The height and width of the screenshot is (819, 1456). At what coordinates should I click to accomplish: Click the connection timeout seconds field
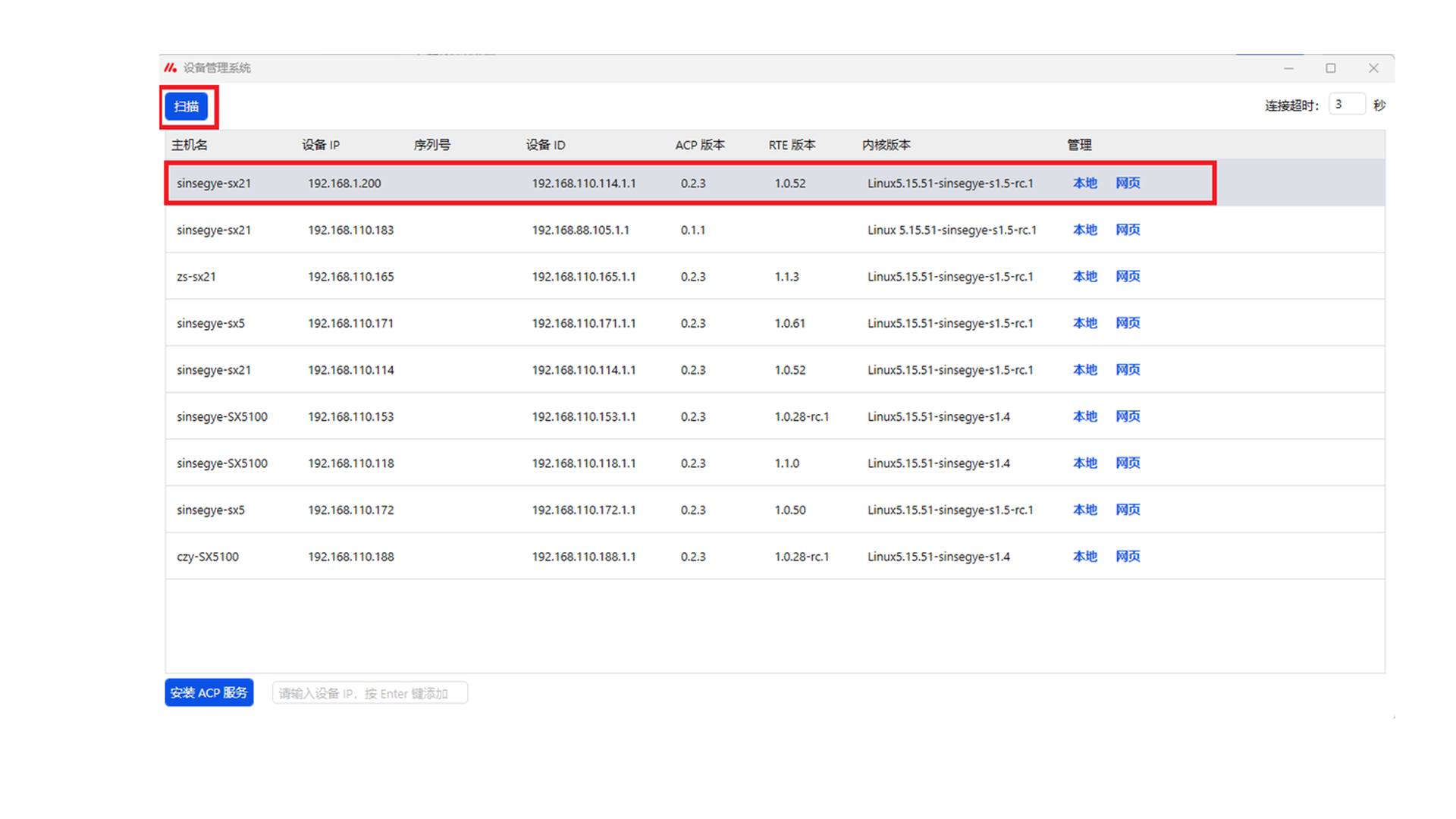pyautogui.click(x=1346, y=105)
